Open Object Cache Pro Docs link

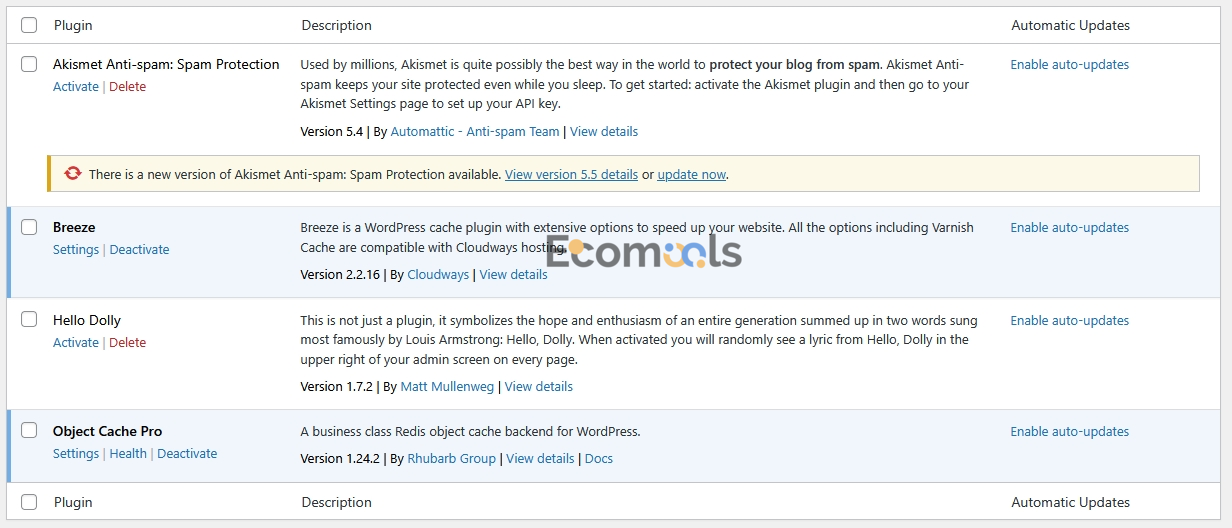[x=599, y=458]
